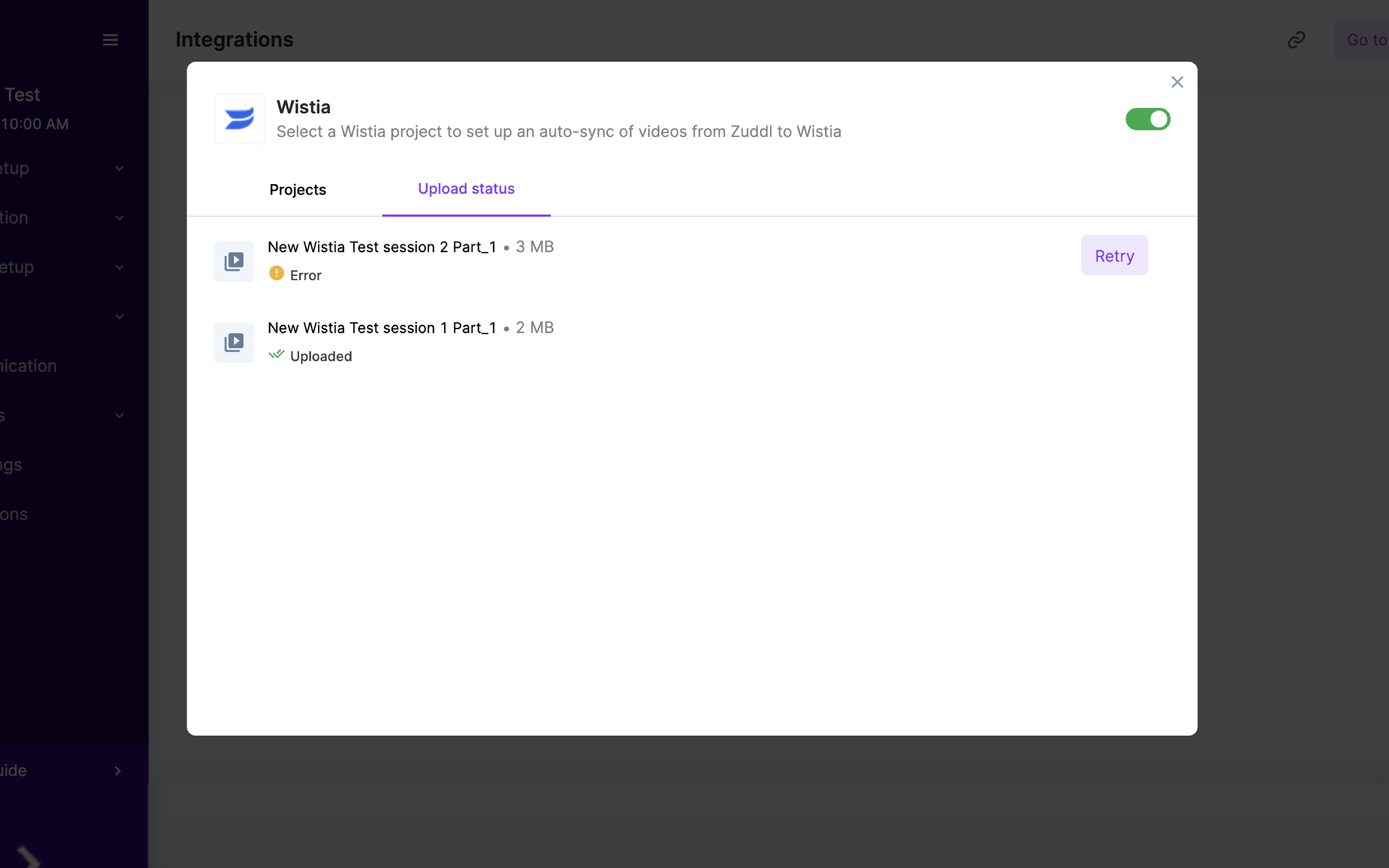Expand the second sidebar section chevron

[120, 218]
